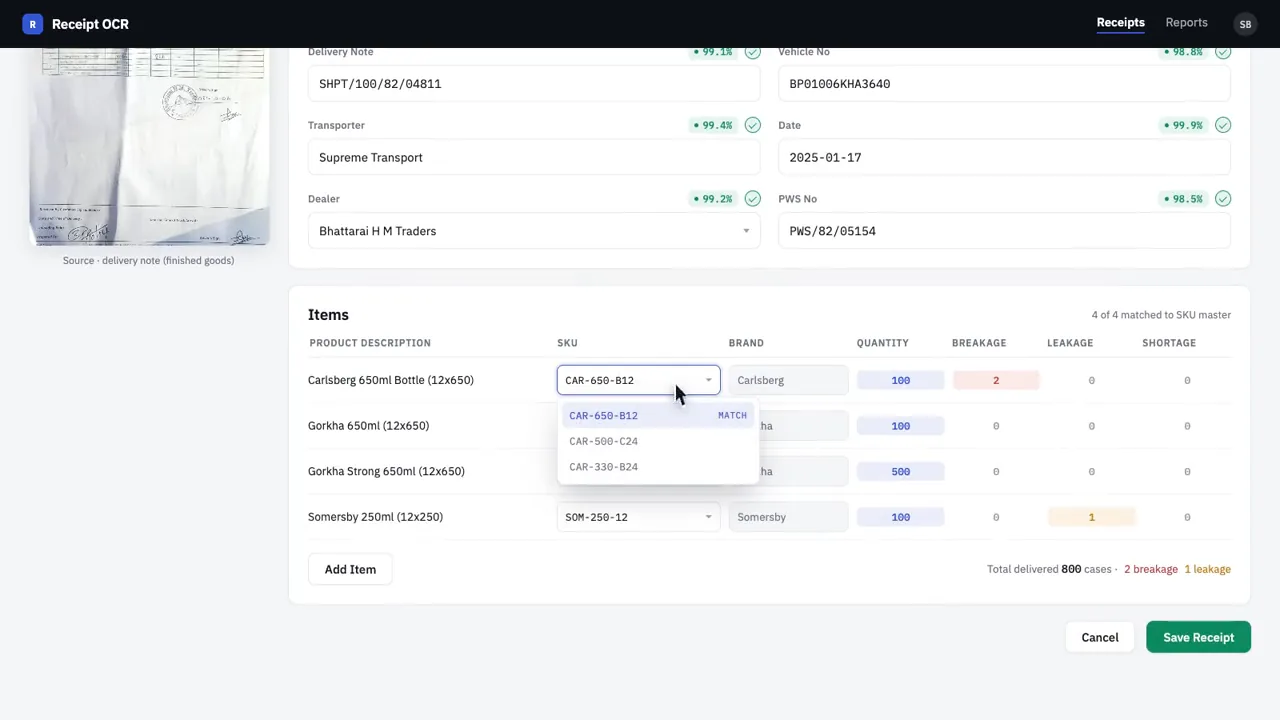
Task: Click the QUANTITY column header
Action: coord(882,343)
